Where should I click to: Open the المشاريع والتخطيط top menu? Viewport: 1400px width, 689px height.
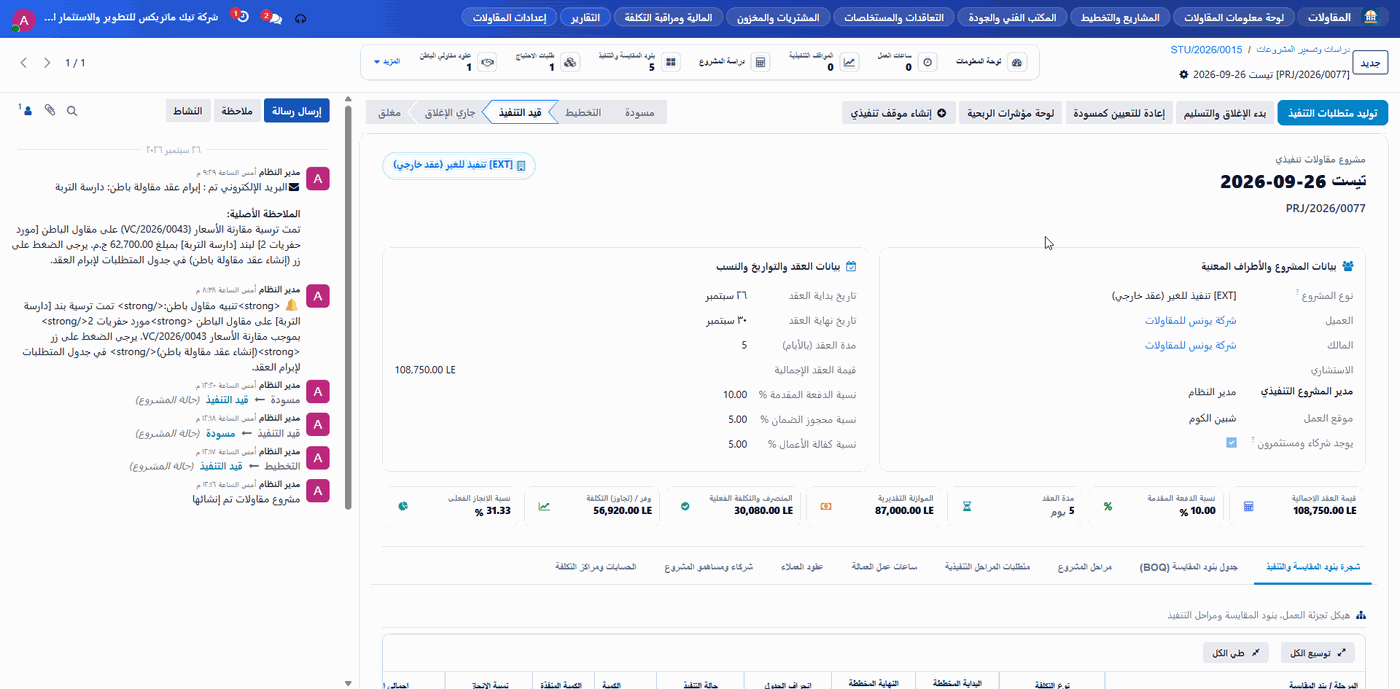tap(1121, 18)
